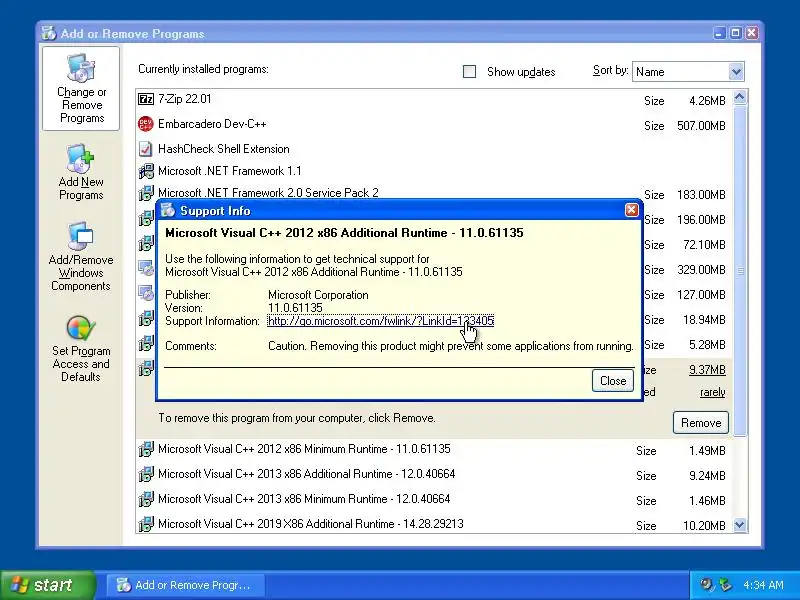Click the Embarcadero Dev-C++ icon
Viewport: 800px width, 600px height.
[x=146, y=124]
